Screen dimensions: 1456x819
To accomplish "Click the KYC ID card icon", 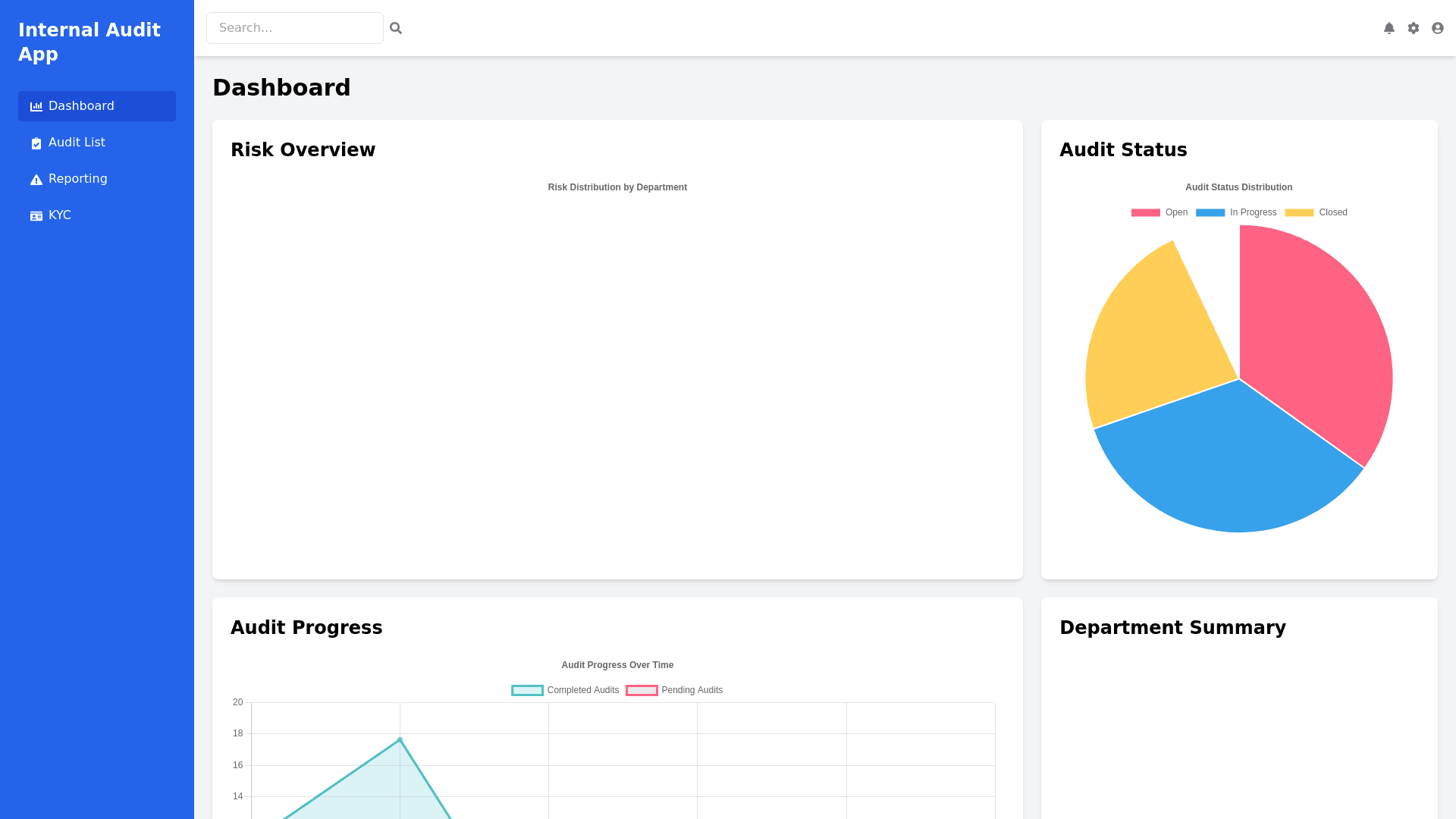I will pos(36,216).
